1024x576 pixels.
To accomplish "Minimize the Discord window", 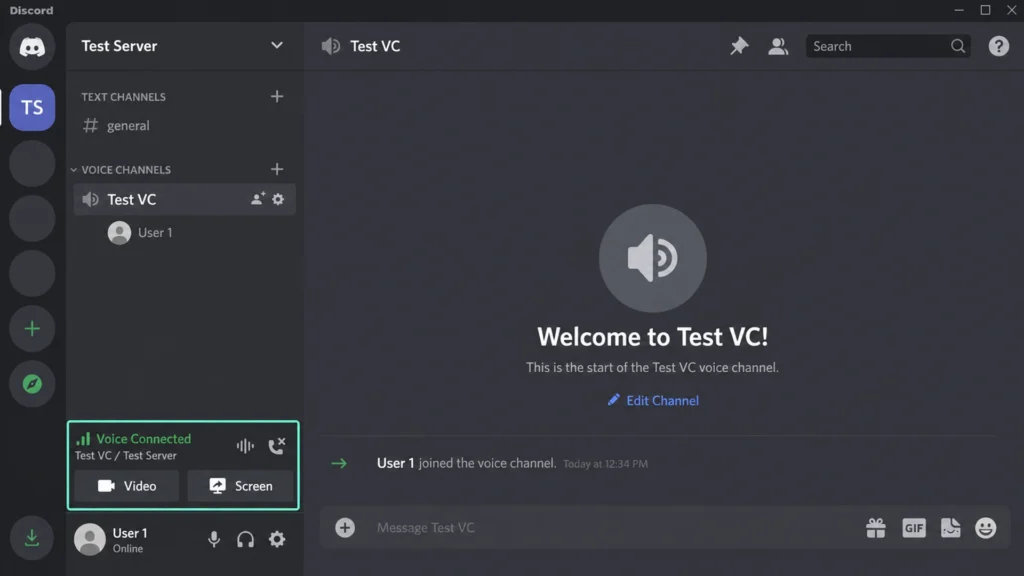I will point(959,10).
